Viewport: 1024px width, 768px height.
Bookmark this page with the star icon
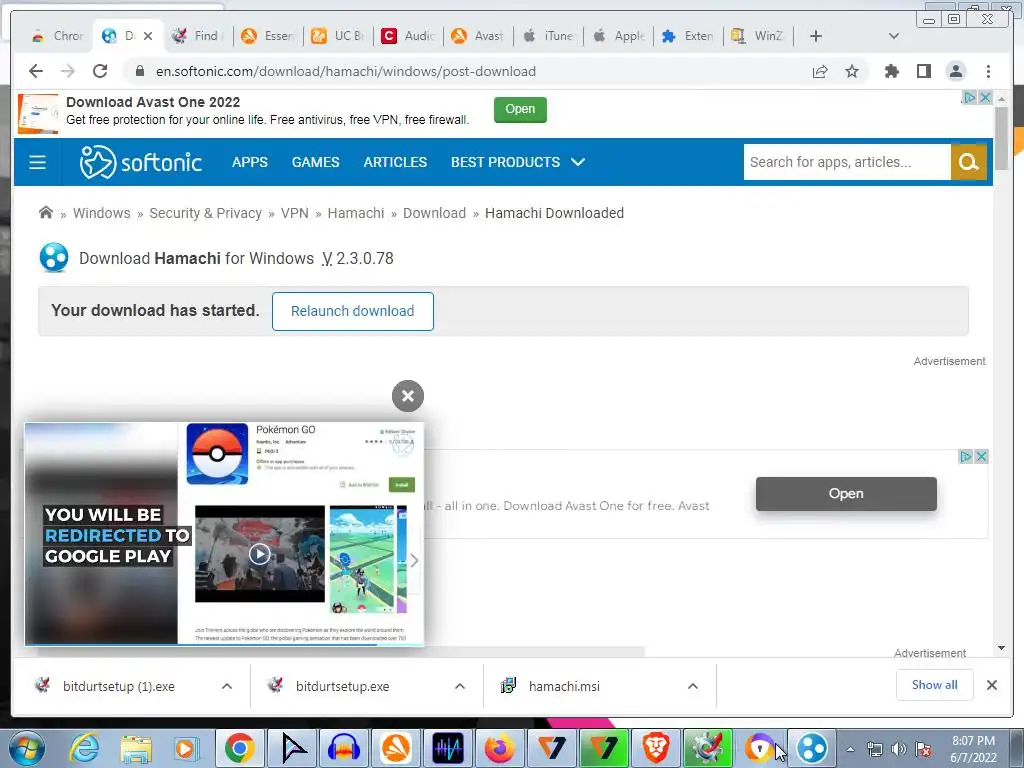[852, 71]
